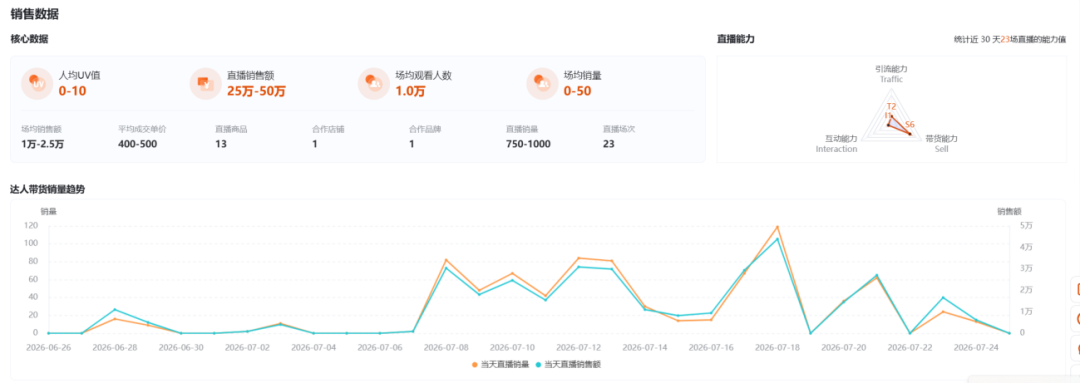Click the 120 tick on 销量 axis
This screenshot has width=1080, height=383.
pyautogui.click(x=30, y=225)
